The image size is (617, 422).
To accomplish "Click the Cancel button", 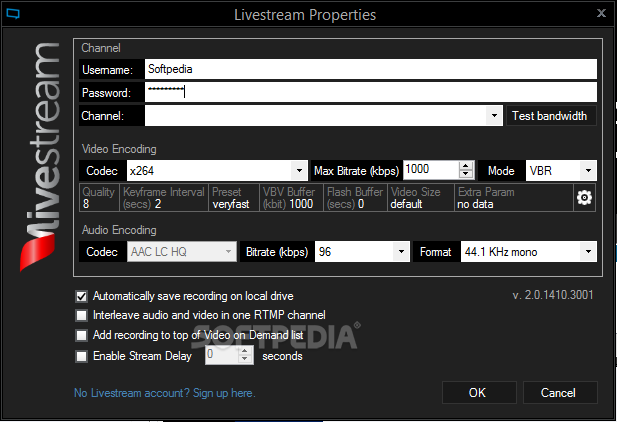I will click(x=560, y=392).
